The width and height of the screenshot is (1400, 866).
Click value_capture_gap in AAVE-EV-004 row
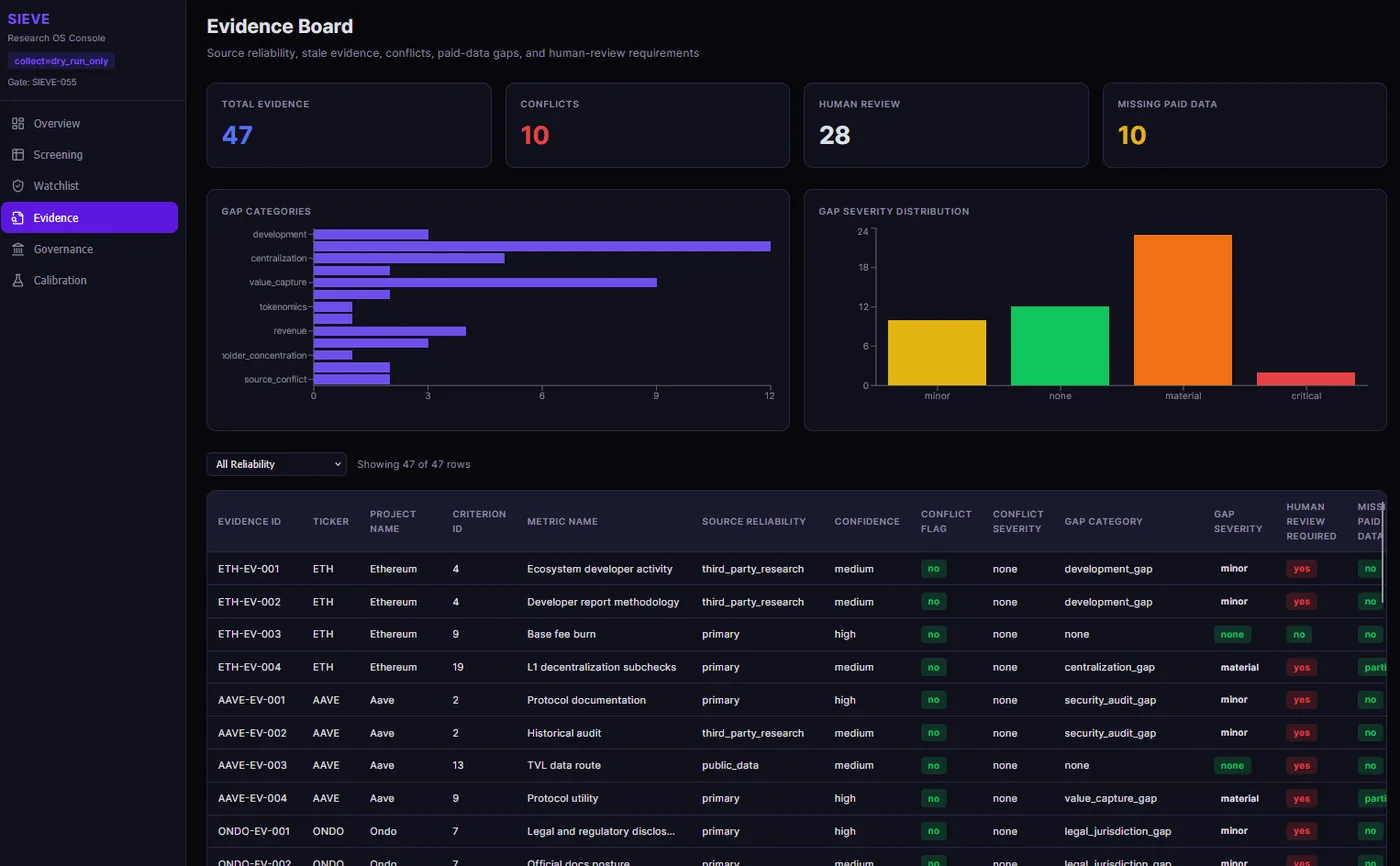point(1111,799)
